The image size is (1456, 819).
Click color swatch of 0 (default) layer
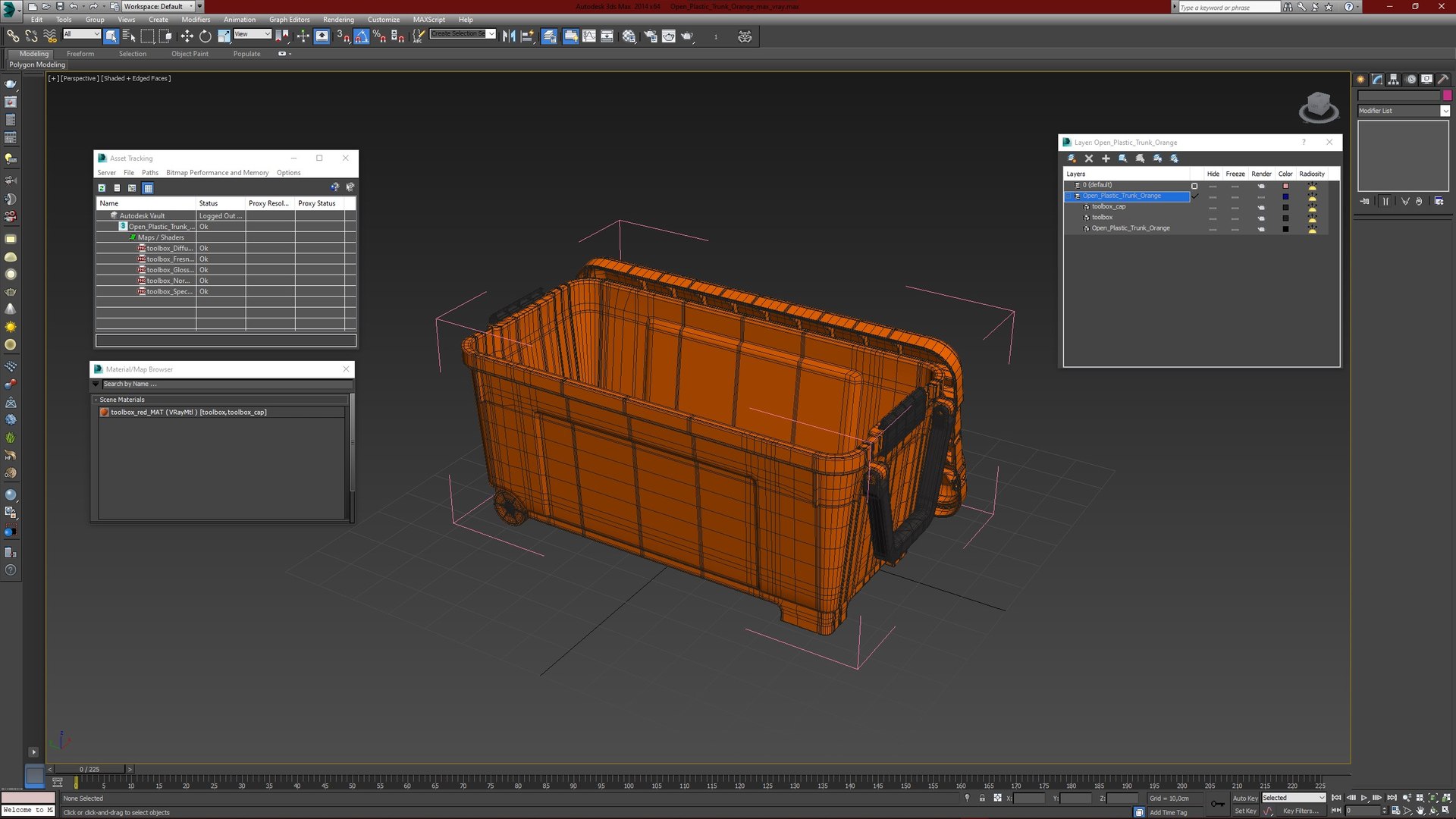tap(1285, 186)
